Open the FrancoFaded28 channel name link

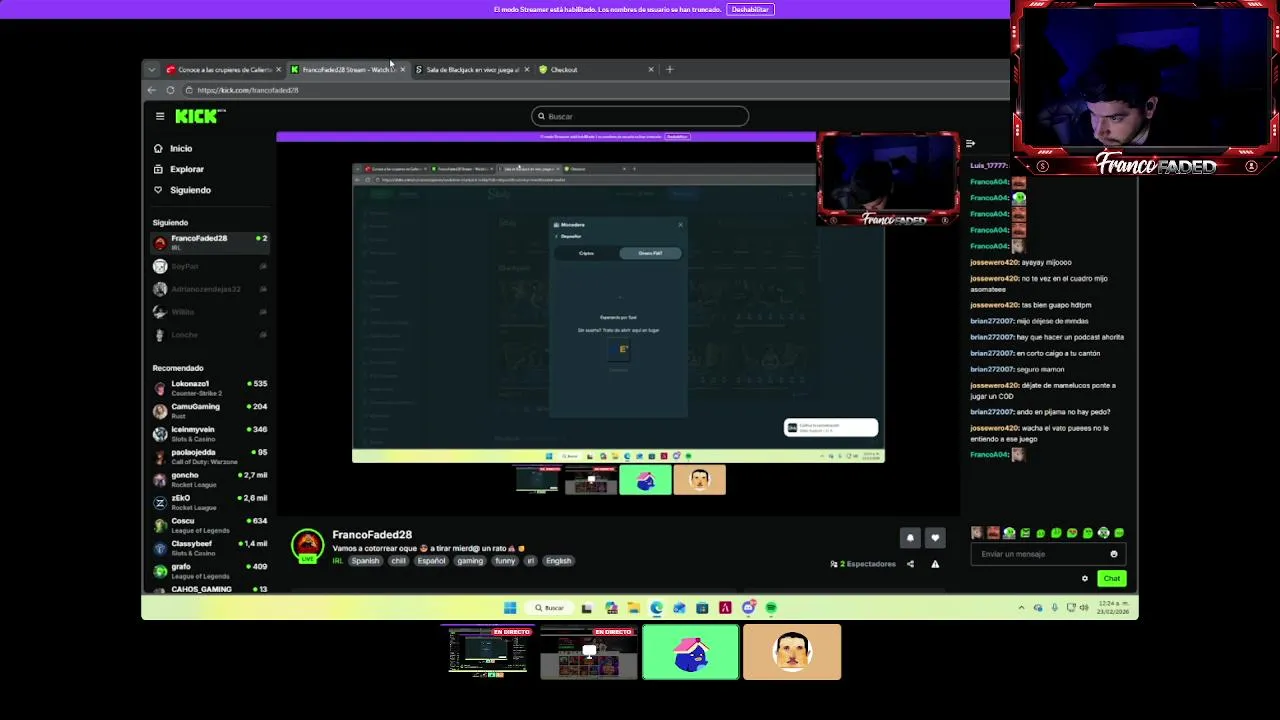(372, 535)
